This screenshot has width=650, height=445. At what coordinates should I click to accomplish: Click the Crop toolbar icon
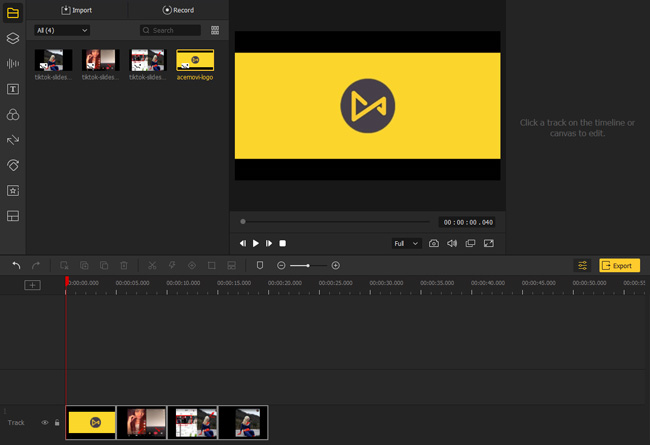[x=211, y=265]
